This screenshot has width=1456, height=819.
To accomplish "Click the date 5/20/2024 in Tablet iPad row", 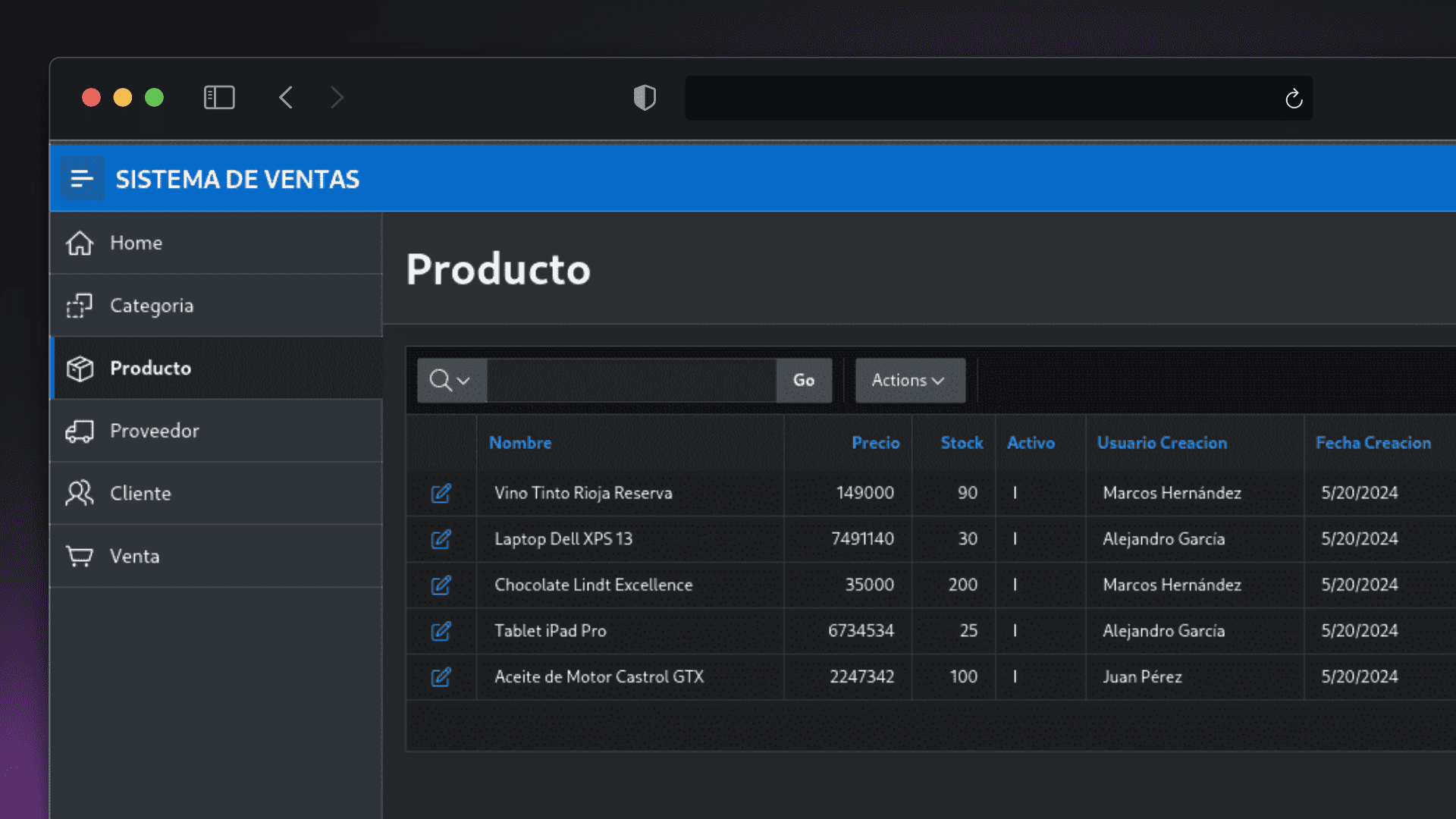I will pos(1360,631).
